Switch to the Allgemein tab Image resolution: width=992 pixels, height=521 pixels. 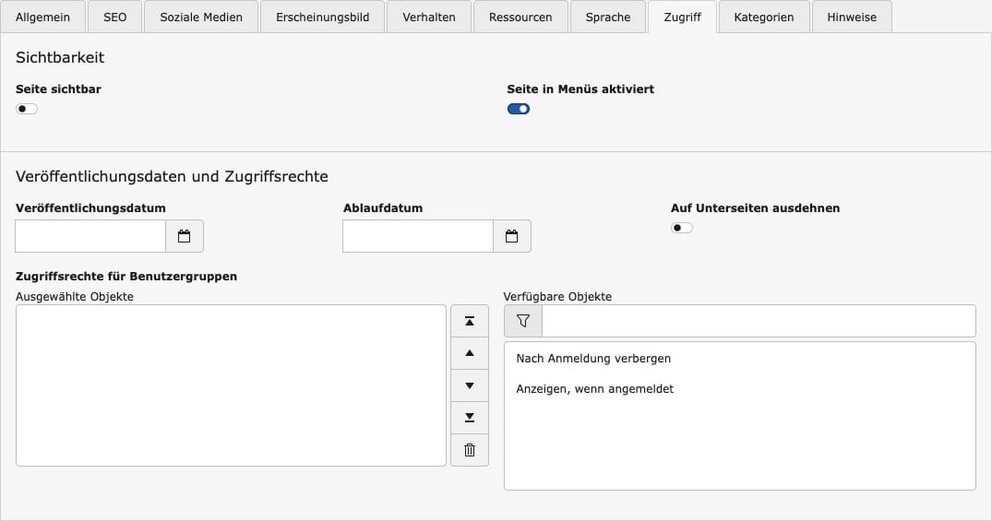pos(43,17)
